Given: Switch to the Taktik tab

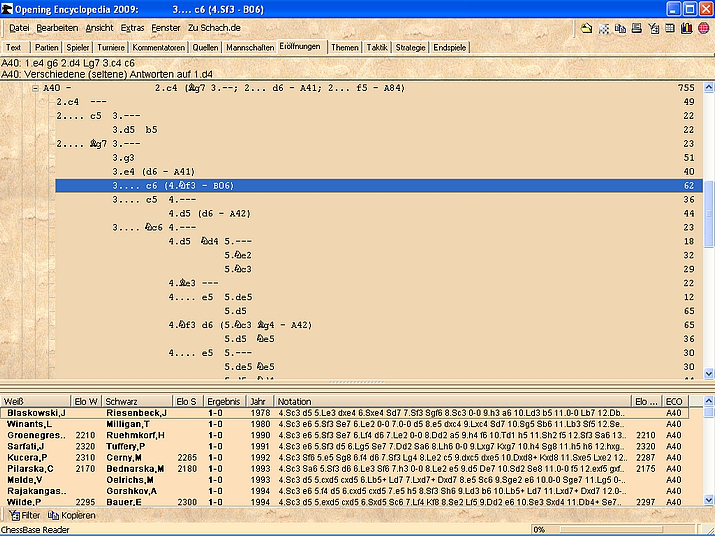Looking at the screenshot, I should (x=377, y=47).
